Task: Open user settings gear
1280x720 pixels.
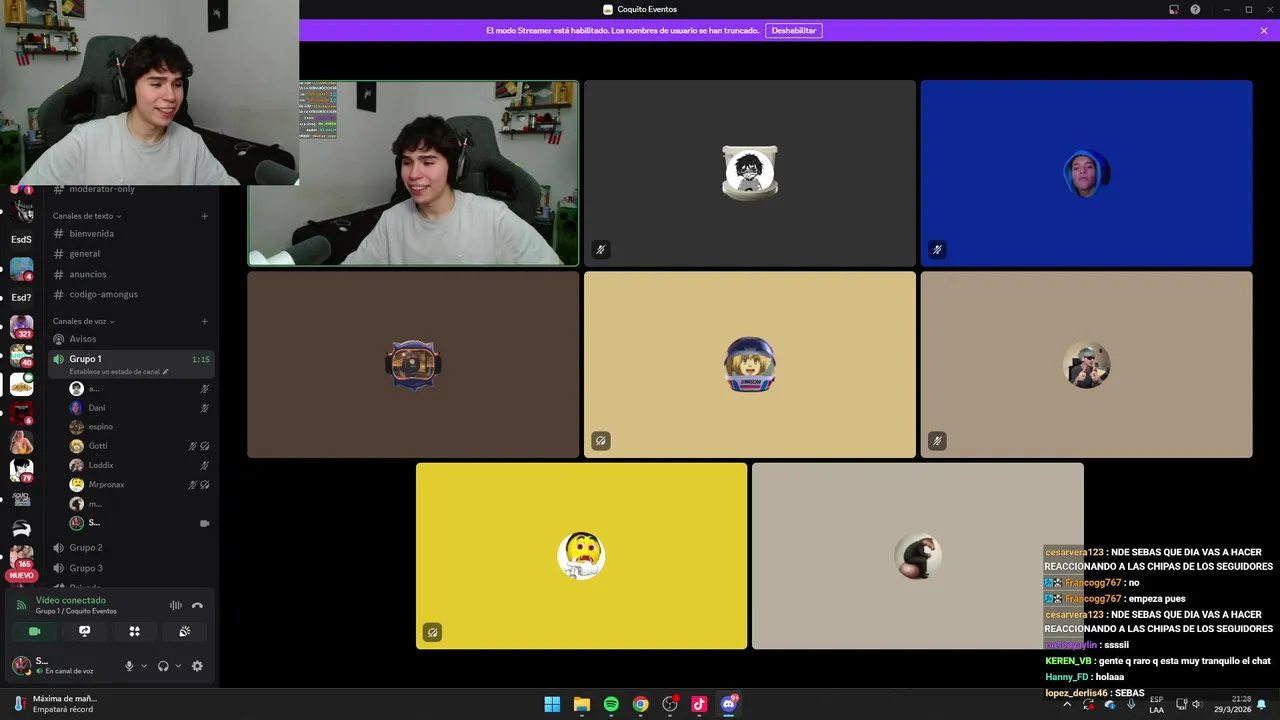Action: click(197, 666)
